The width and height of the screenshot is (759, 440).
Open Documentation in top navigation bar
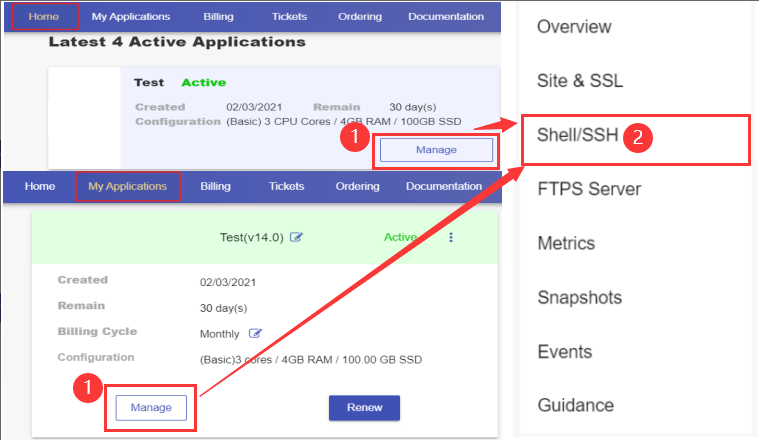point(446,16)
